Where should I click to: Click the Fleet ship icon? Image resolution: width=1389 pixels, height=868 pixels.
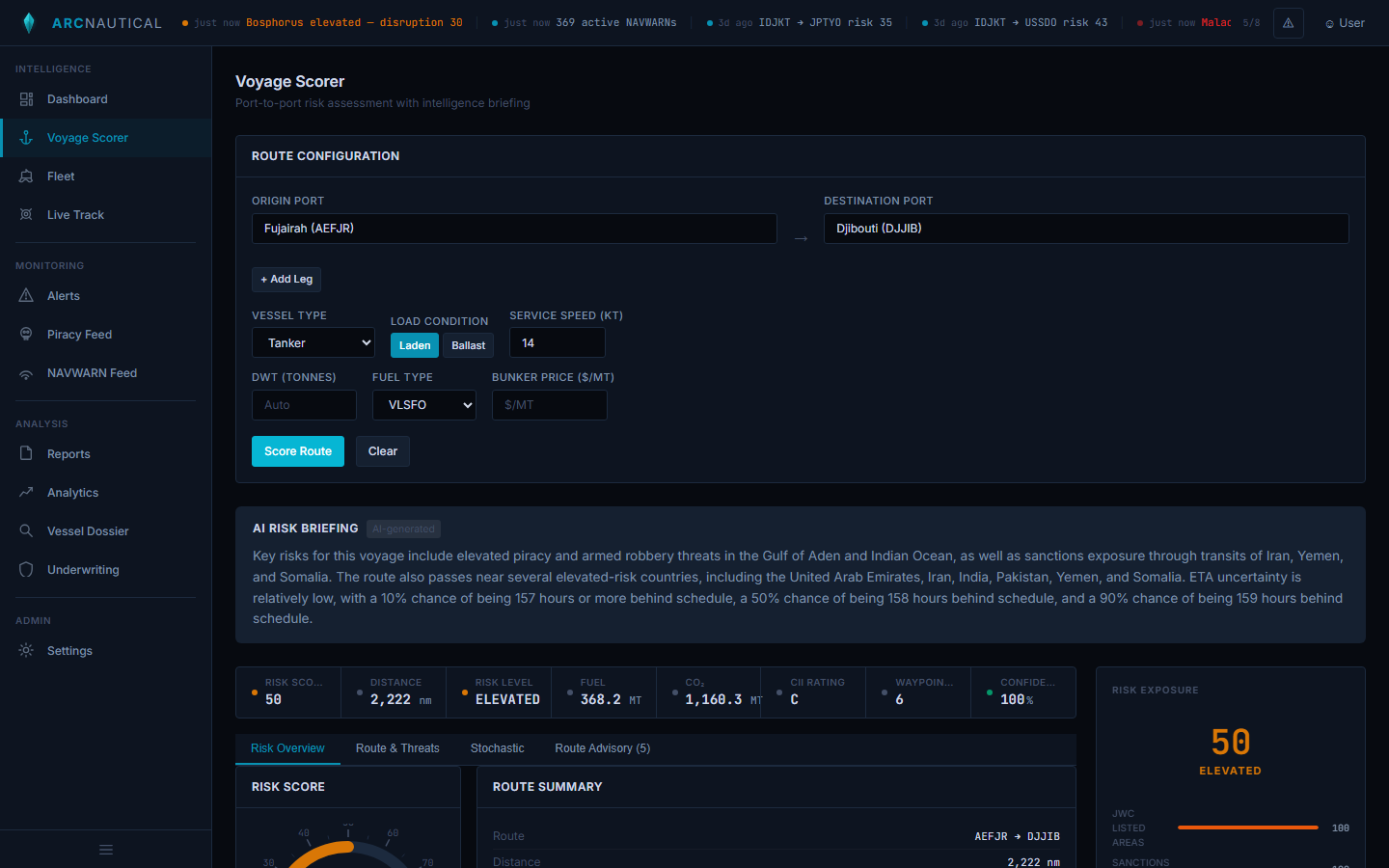click(26, 176)
